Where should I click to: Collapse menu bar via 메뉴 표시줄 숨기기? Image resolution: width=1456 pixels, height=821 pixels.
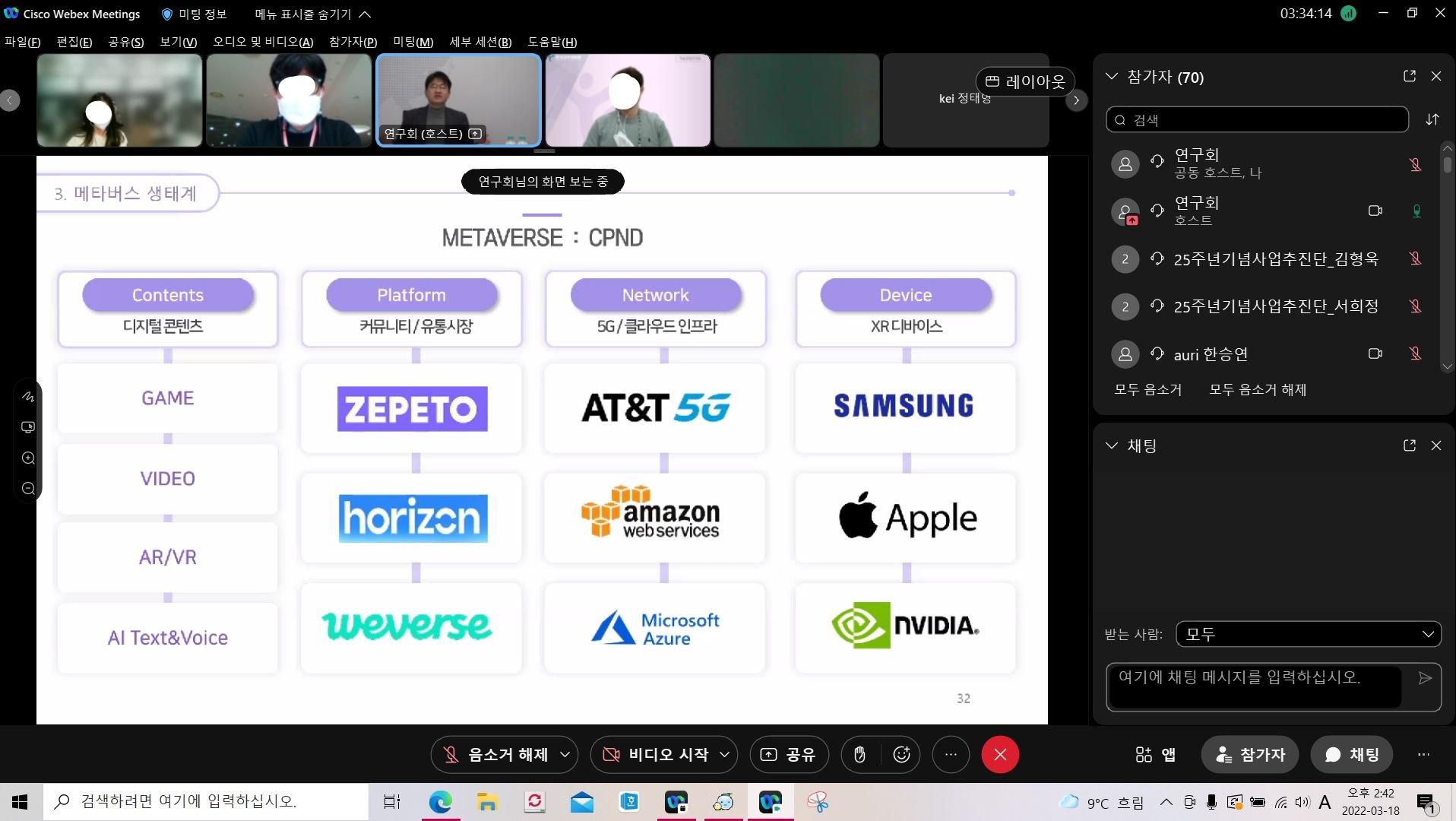313,14
